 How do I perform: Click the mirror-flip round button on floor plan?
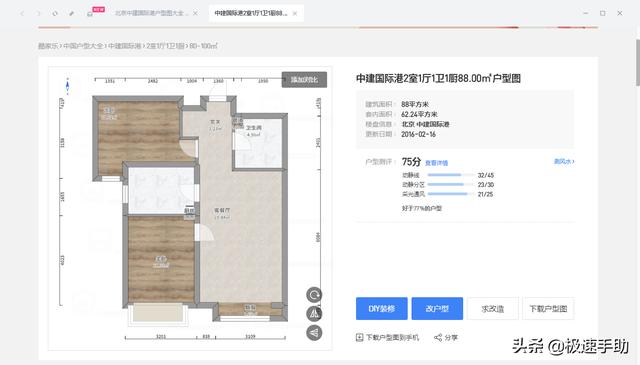314,314
